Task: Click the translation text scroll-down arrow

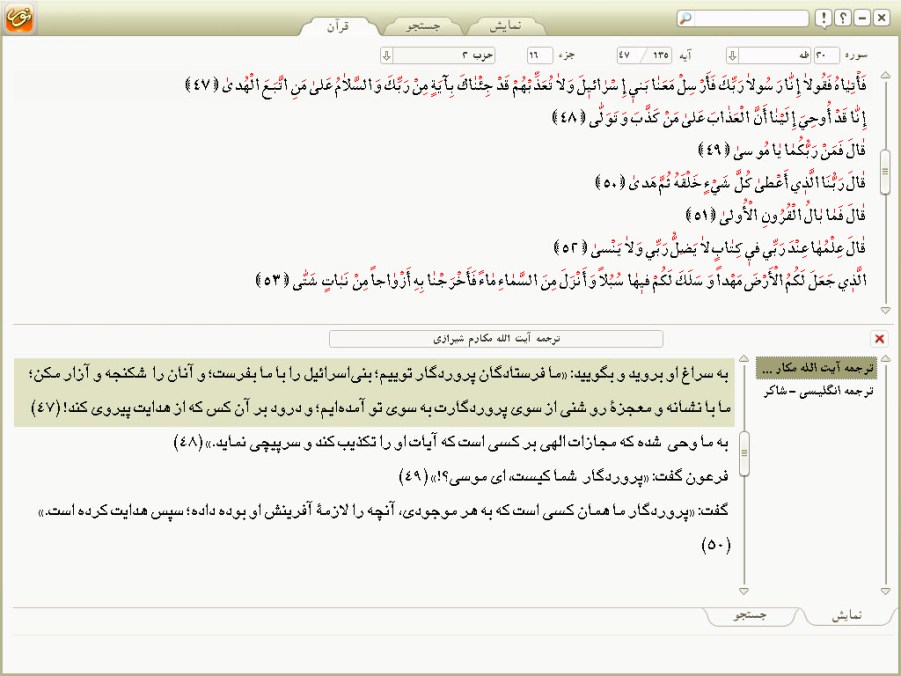Action: [x=744, y=591]
